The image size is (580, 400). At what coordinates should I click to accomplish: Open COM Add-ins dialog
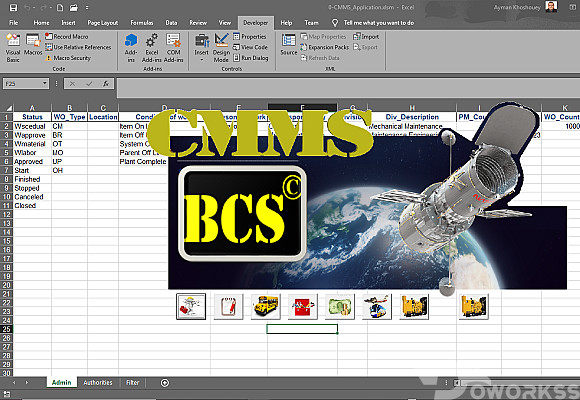point(173,47)
